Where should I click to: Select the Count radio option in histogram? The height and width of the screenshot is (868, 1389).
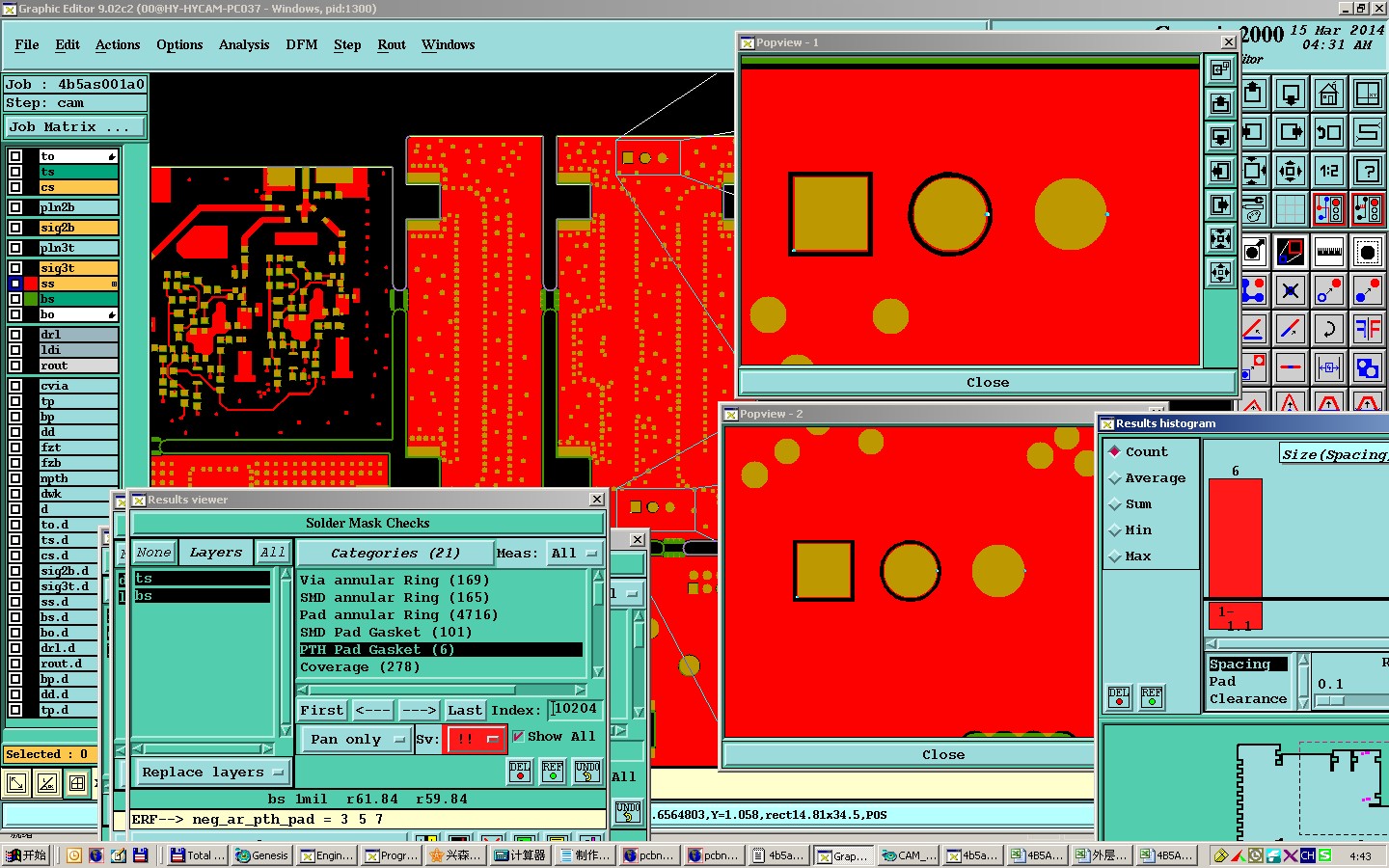pyautogui.click(x=1115, y=451)
